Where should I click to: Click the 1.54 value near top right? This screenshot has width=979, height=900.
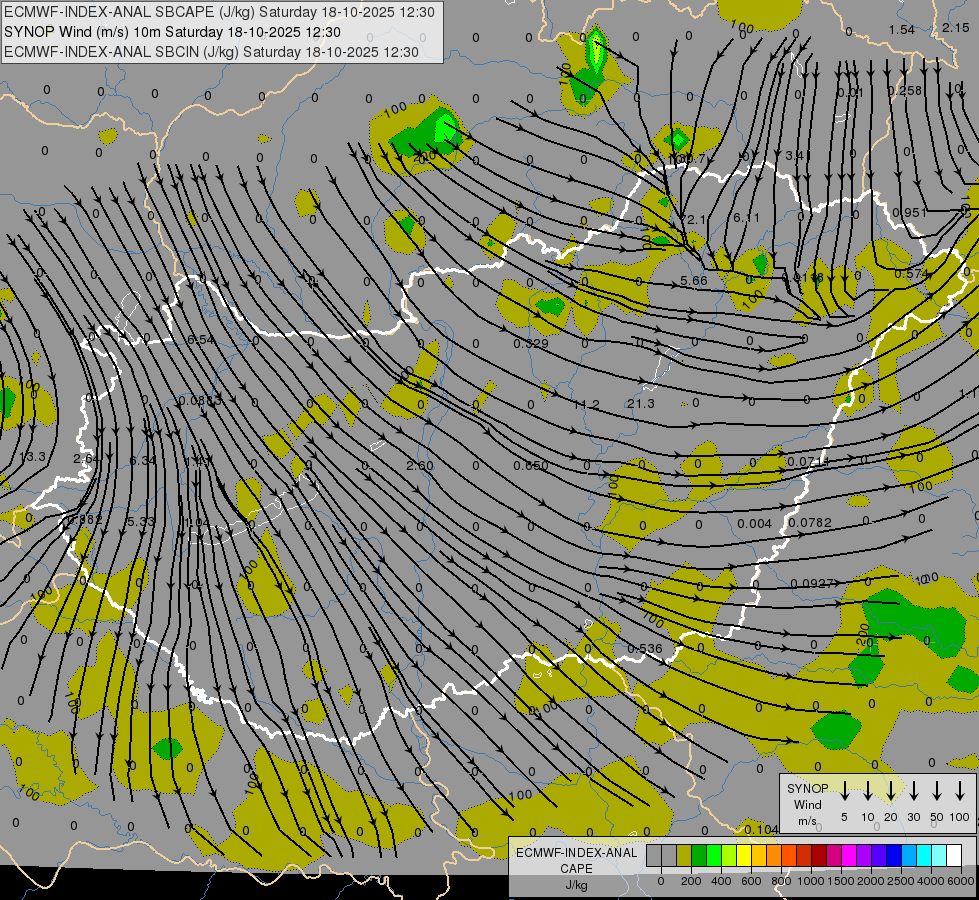902,29
